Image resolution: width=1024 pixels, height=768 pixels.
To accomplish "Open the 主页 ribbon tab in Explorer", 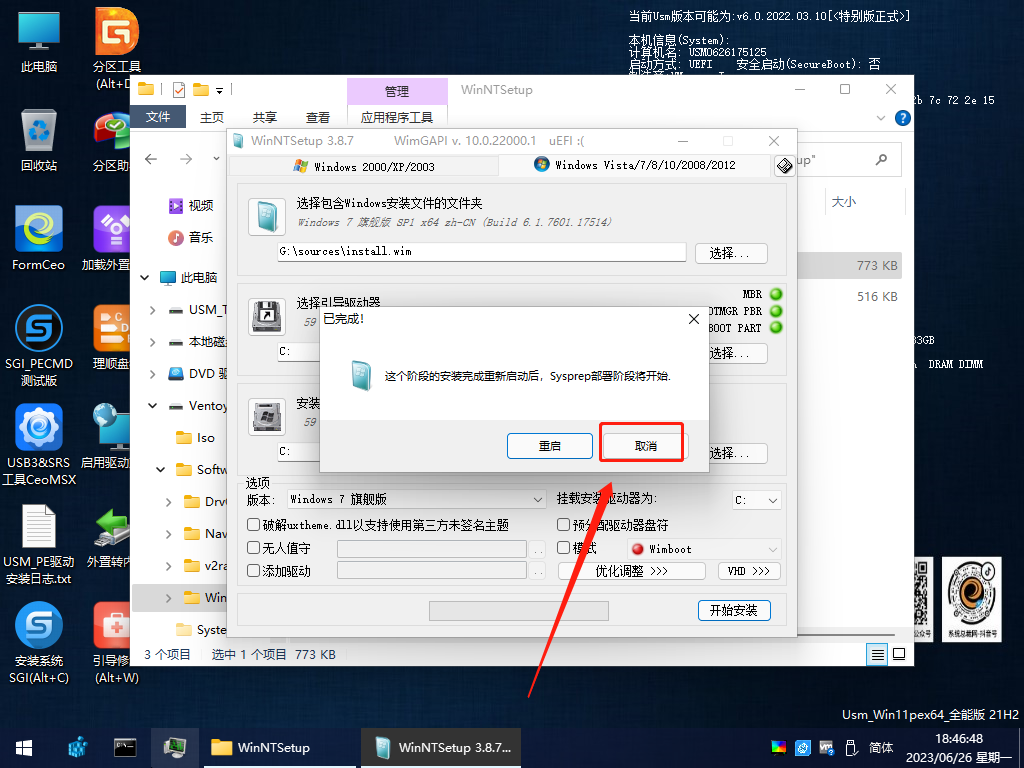I will click(x=212, y=118).
